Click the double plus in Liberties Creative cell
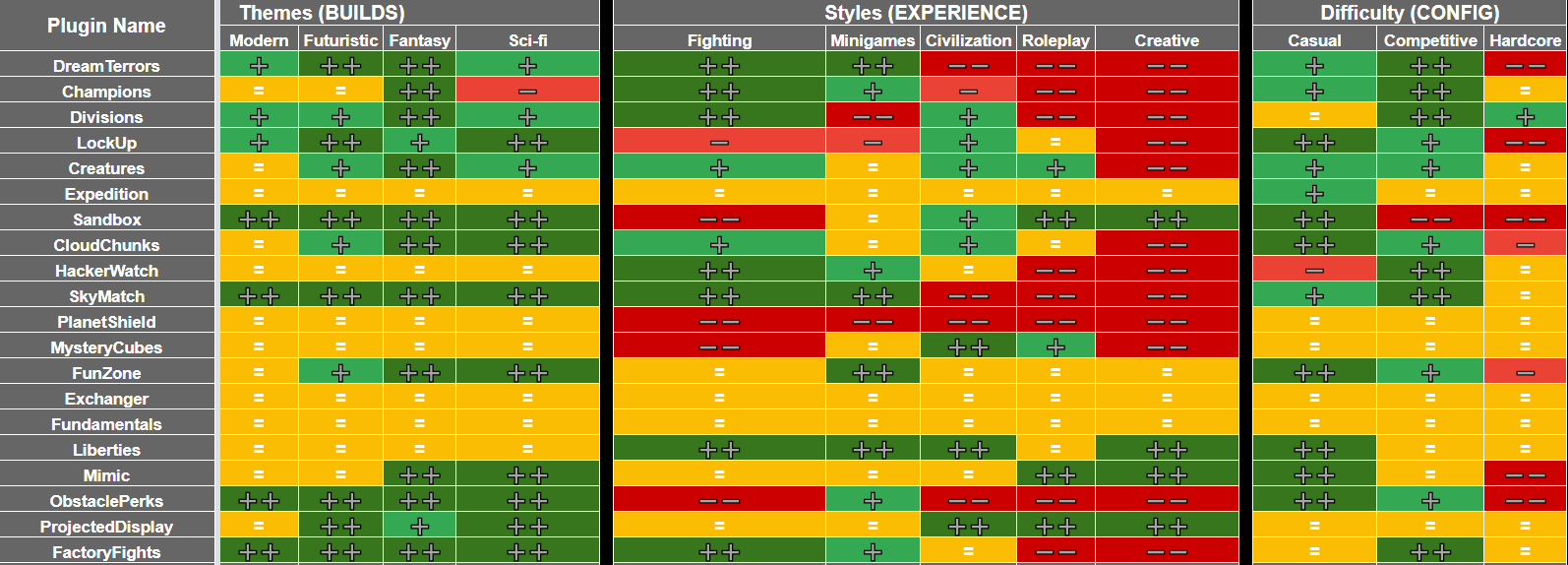Screen dimensions: 1568x565 coord(1167,450)
